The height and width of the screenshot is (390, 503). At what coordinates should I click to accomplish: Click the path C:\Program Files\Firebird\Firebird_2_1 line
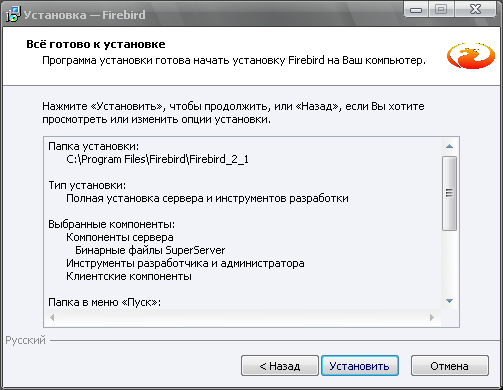pyautogui.click(x=157, y=159)
